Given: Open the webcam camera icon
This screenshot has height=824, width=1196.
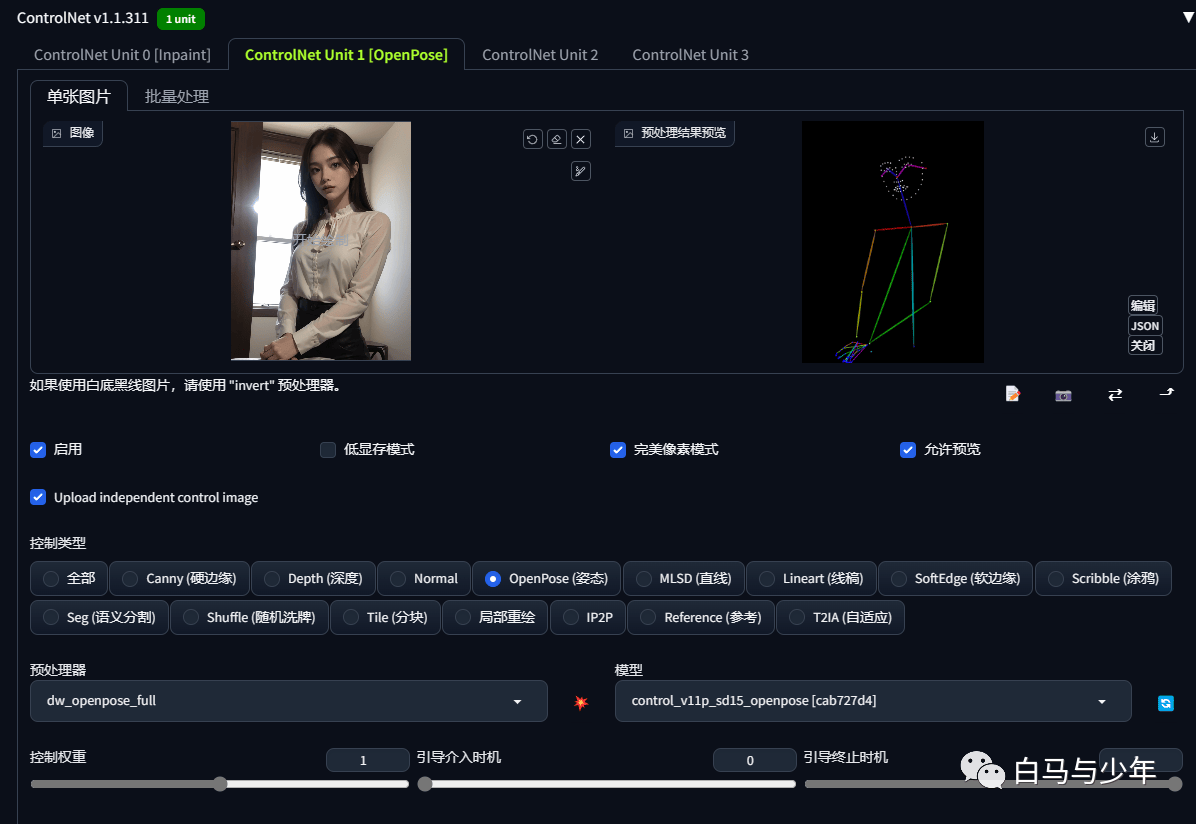Looking at the screenshot, I should [x=1063, y=395].
